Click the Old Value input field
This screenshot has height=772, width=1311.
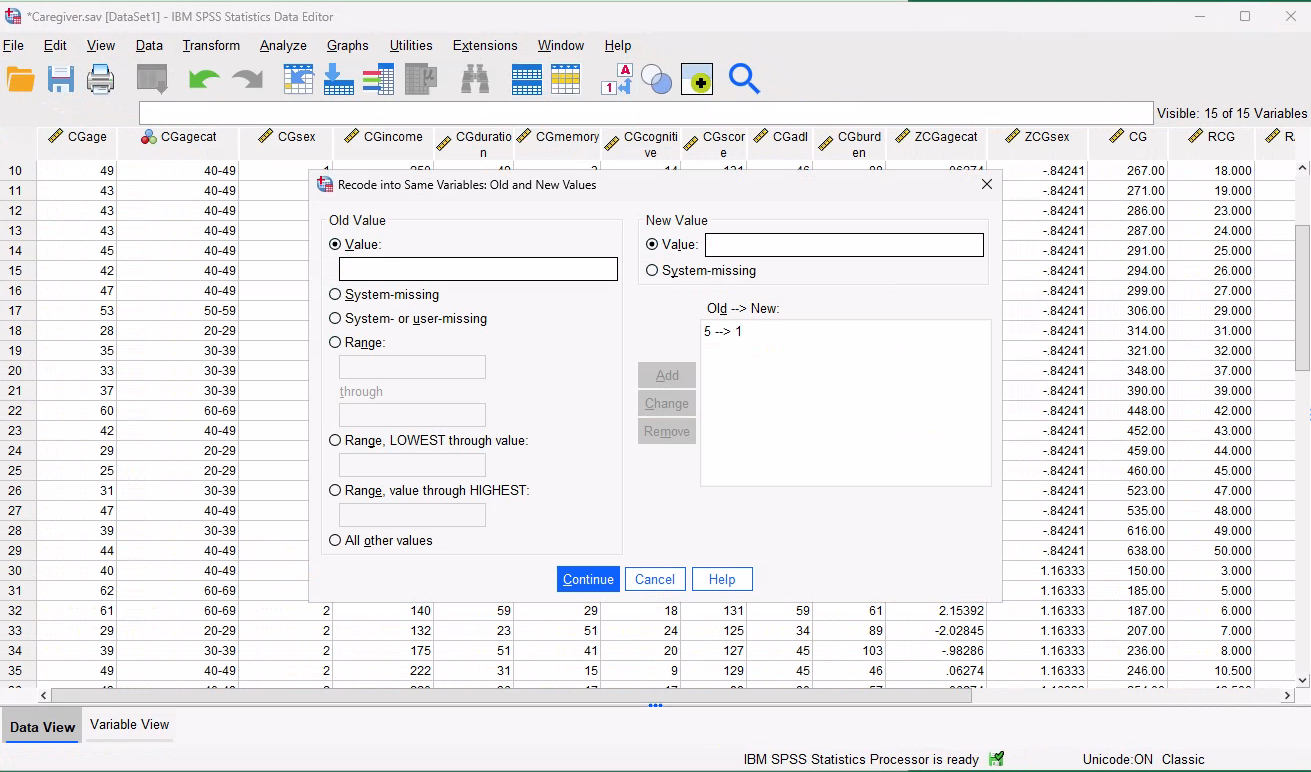[x=478, y=269]
